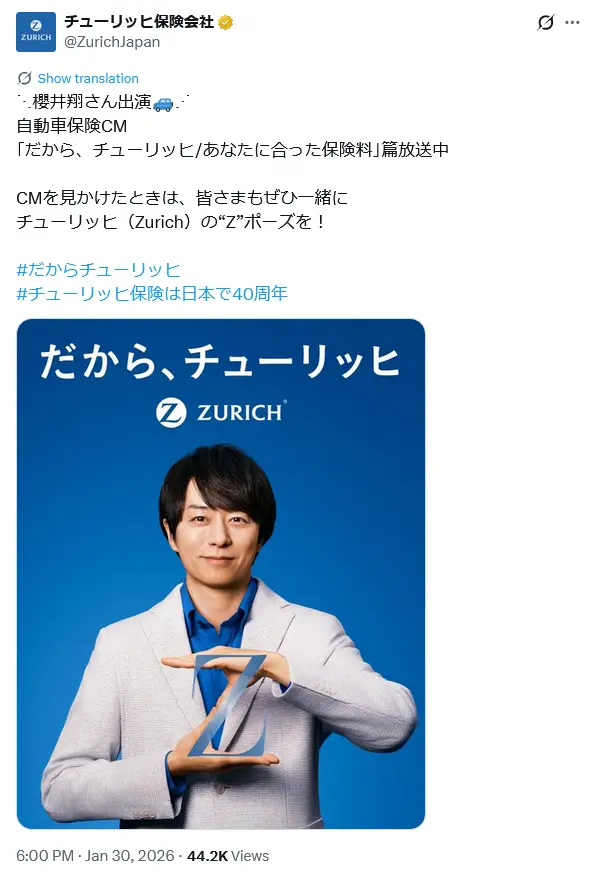Click the Jan 30, 2026 date
Image resolution: width=598 pixels, height=875 pixels.
(x=129, y=855)
